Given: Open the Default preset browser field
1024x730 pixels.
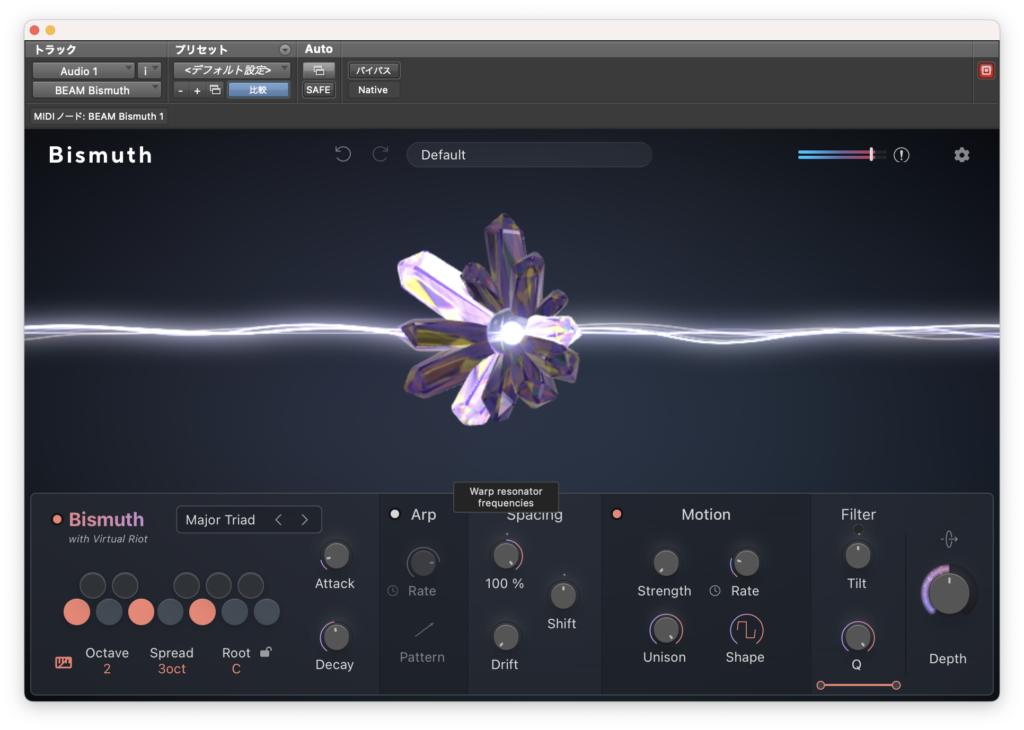Looking at the screenshot, I should (x=529, y=155).
